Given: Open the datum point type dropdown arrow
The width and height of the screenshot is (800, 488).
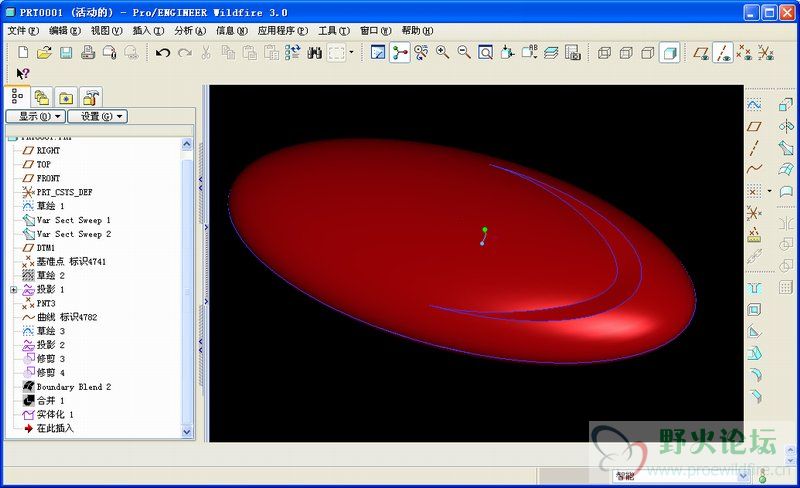Looking at the screenshot, I should [769, 191].
